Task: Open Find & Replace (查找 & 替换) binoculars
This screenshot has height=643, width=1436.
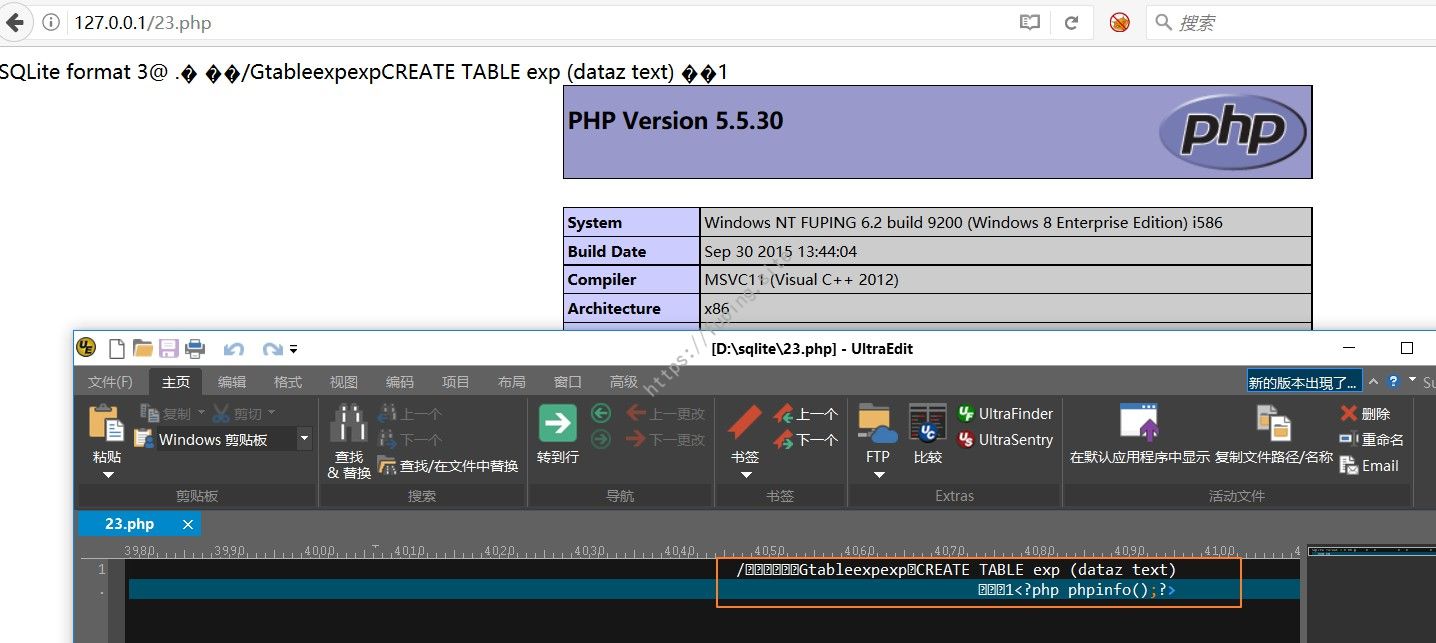Action: point(348,423)
